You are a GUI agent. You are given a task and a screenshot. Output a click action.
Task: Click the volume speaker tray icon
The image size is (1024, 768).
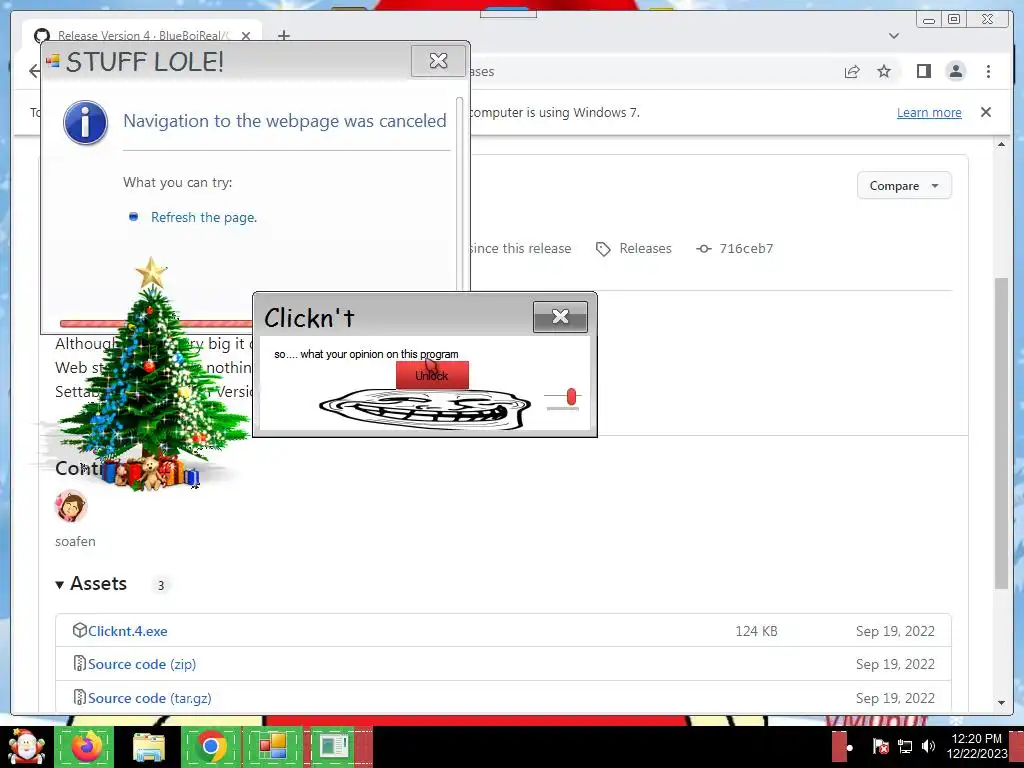(928, 746)
